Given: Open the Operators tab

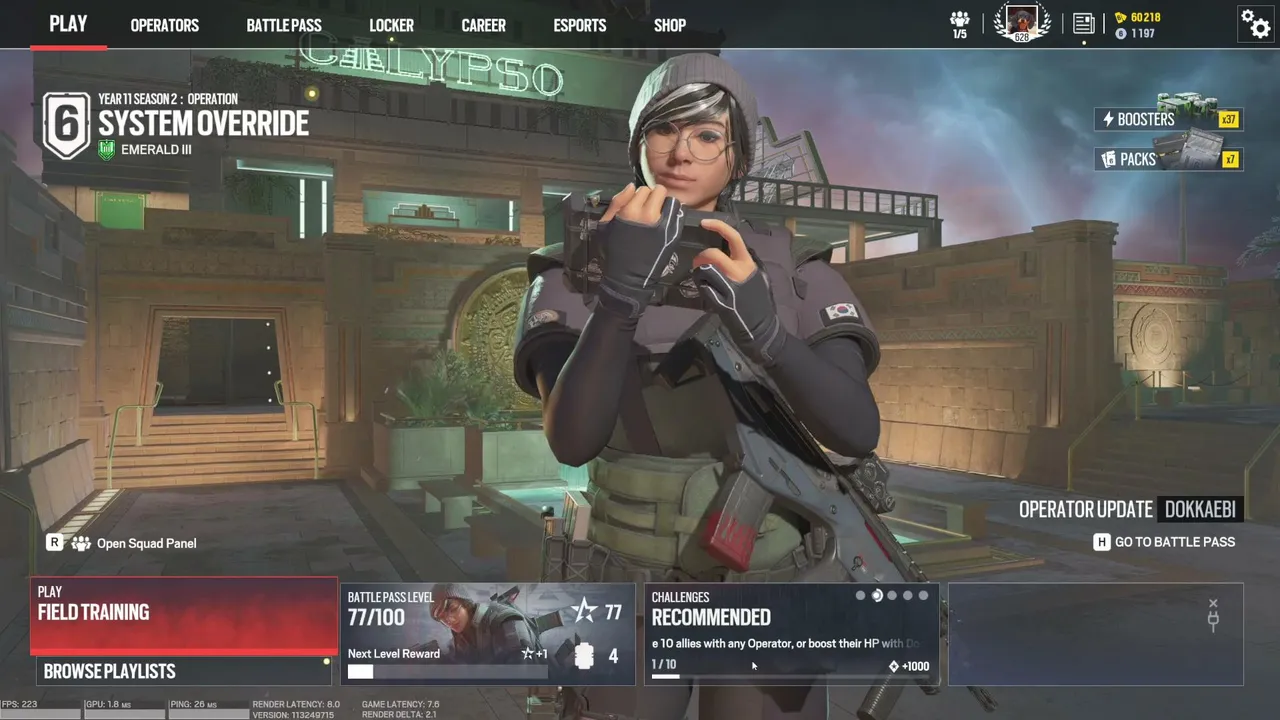Looking at the screenshot, I should tap(165, 25).
